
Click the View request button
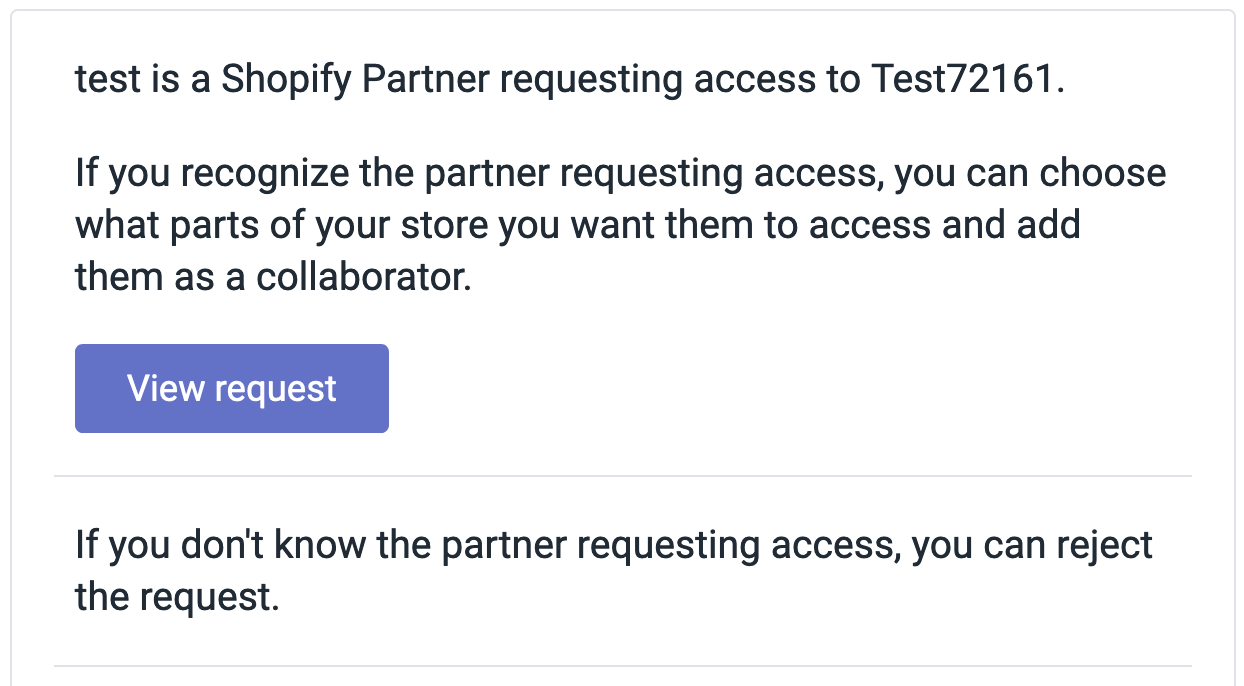click(231, 388)
